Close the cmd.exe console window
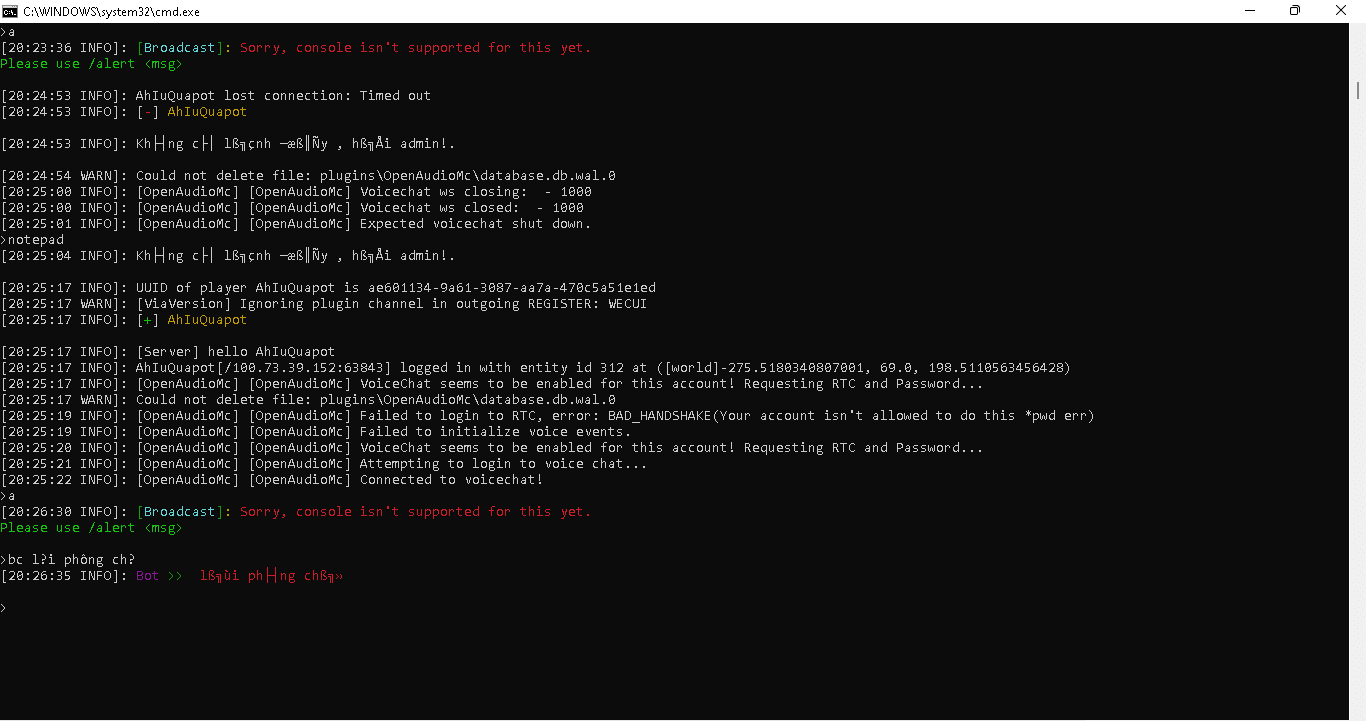Viewport: 1366px width, 721px height. [x=1341, y=11]
